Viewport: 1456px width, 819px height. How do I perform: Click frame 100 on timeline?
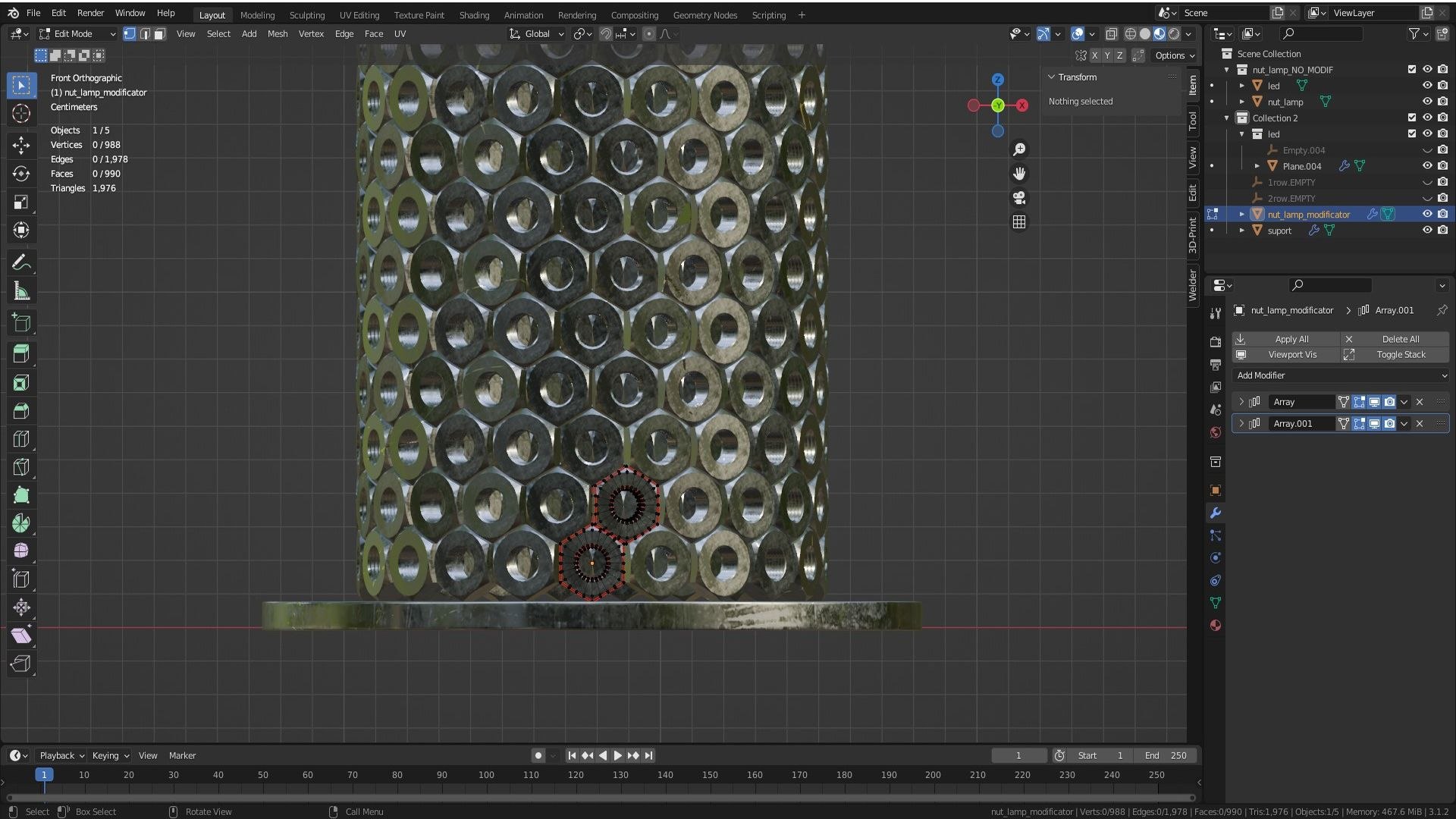tap(486, 775)
